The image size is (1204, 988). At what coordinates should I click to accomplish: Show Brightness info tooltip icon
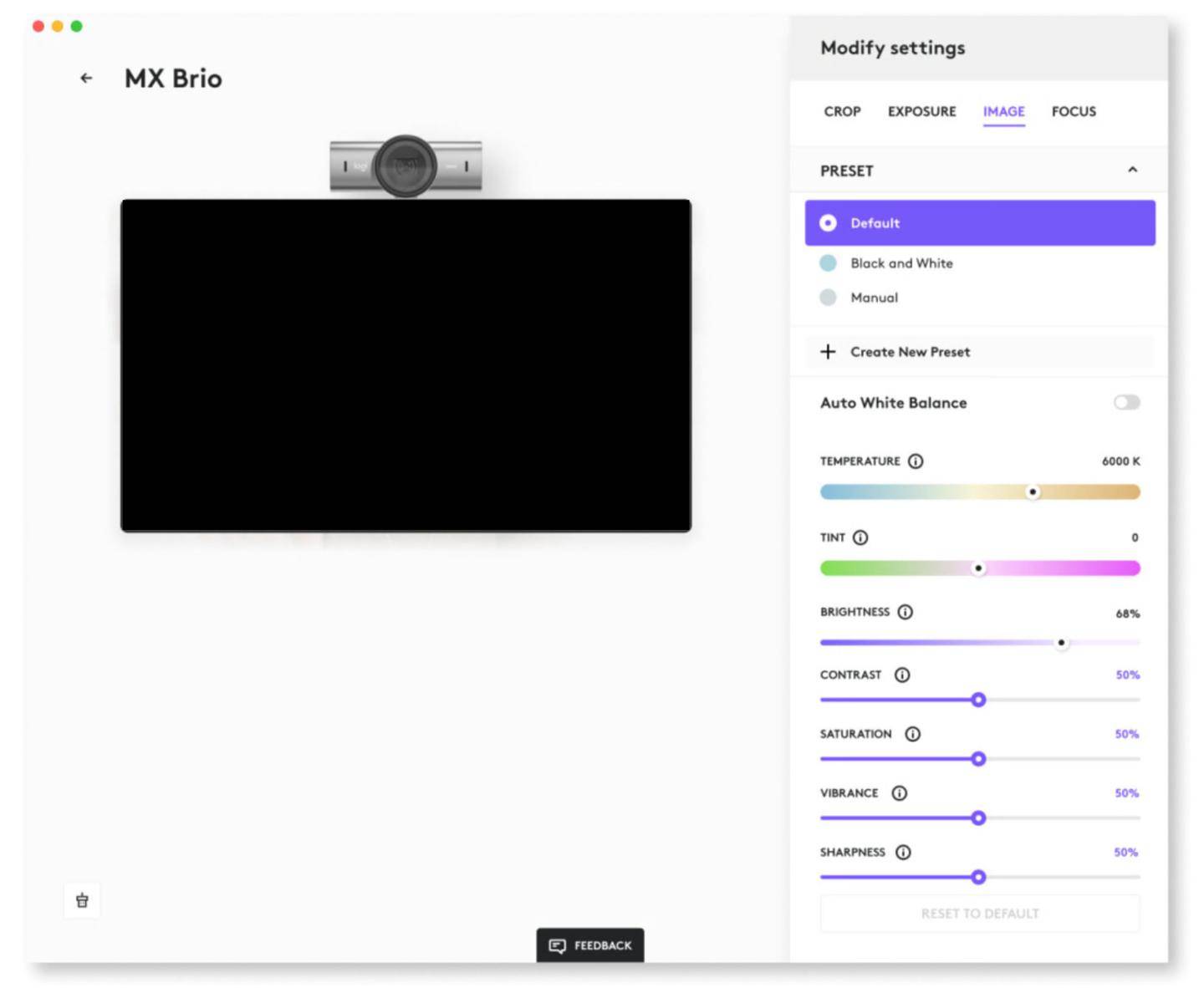click(906, 612)
